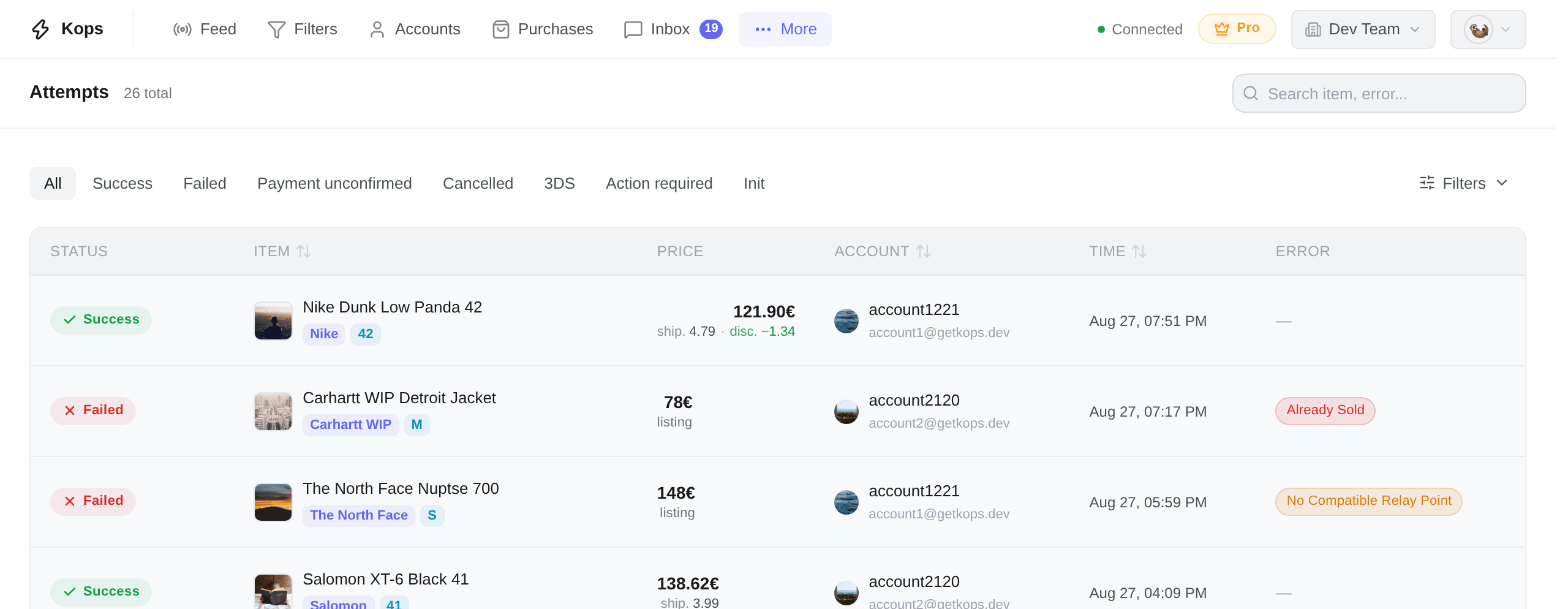
Task: Show only Failed attempts tab
Action: 205,183
